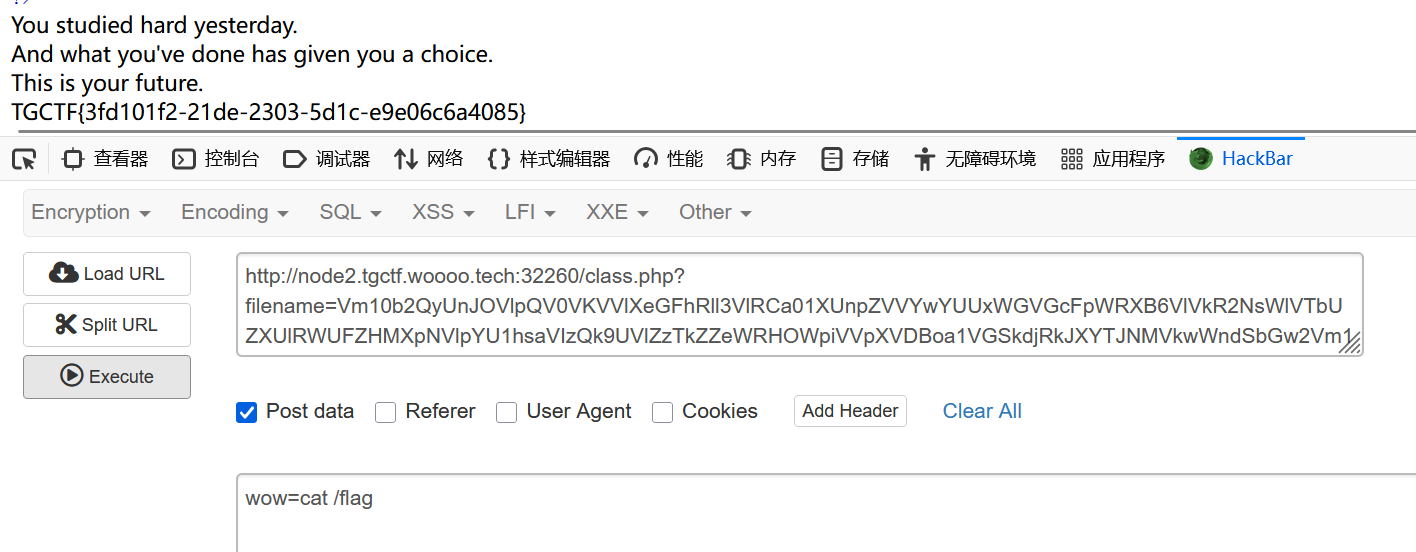Open the SQL dropdown menu
This screenshot has height=552, width=1416.
pyautogui.click(x=350, y=212)
